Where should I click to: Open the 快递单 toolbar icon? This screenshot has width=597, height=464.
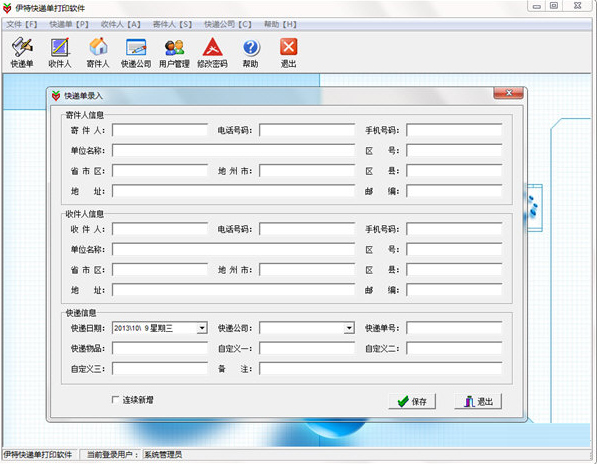[22, 53]
